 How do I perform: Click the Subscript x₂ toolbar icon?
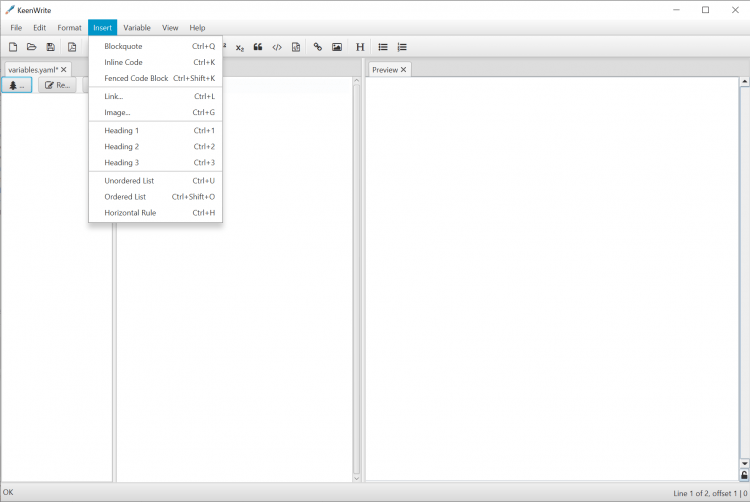[x=240, y=47]
